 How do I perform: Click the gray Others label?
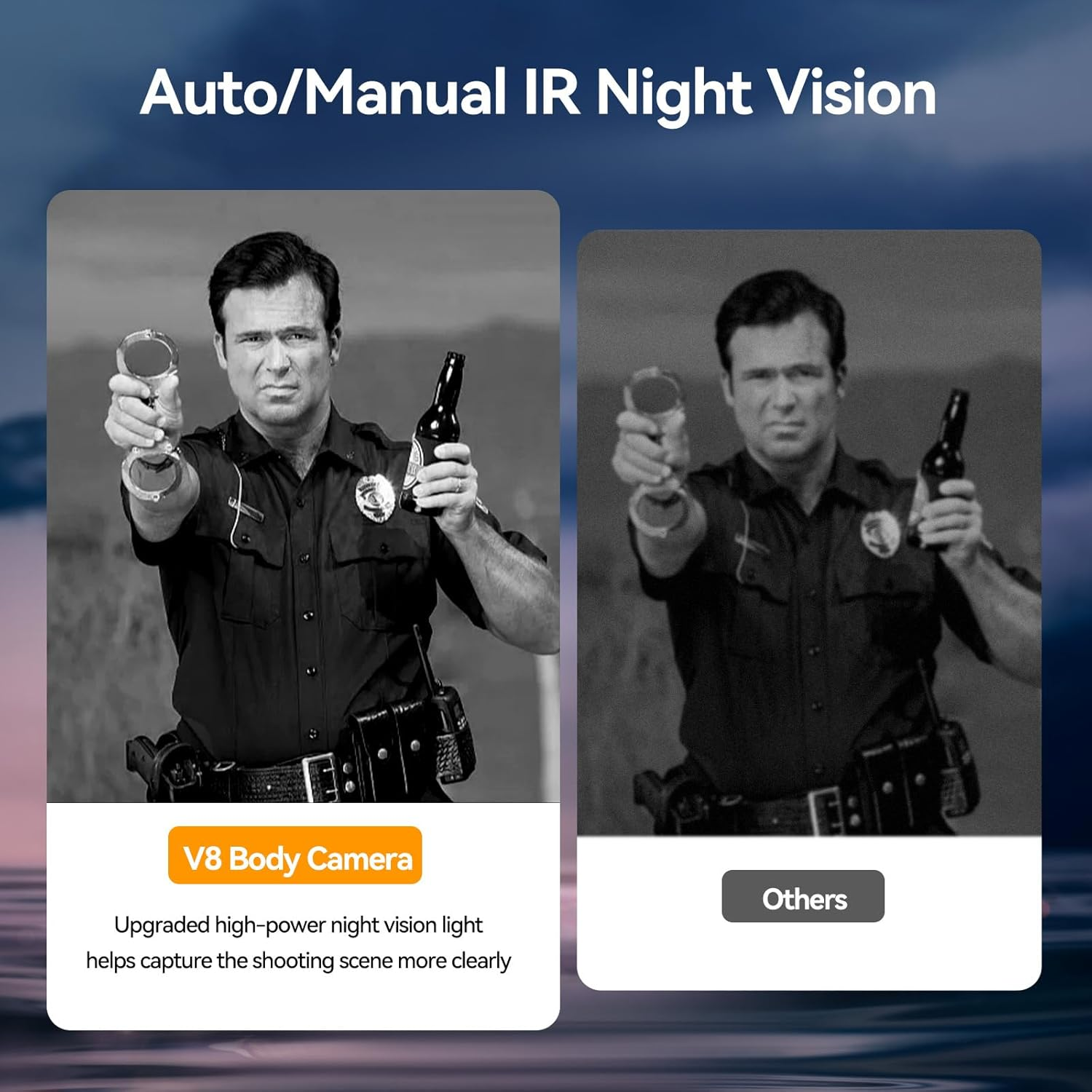click(x=803, y=896)
